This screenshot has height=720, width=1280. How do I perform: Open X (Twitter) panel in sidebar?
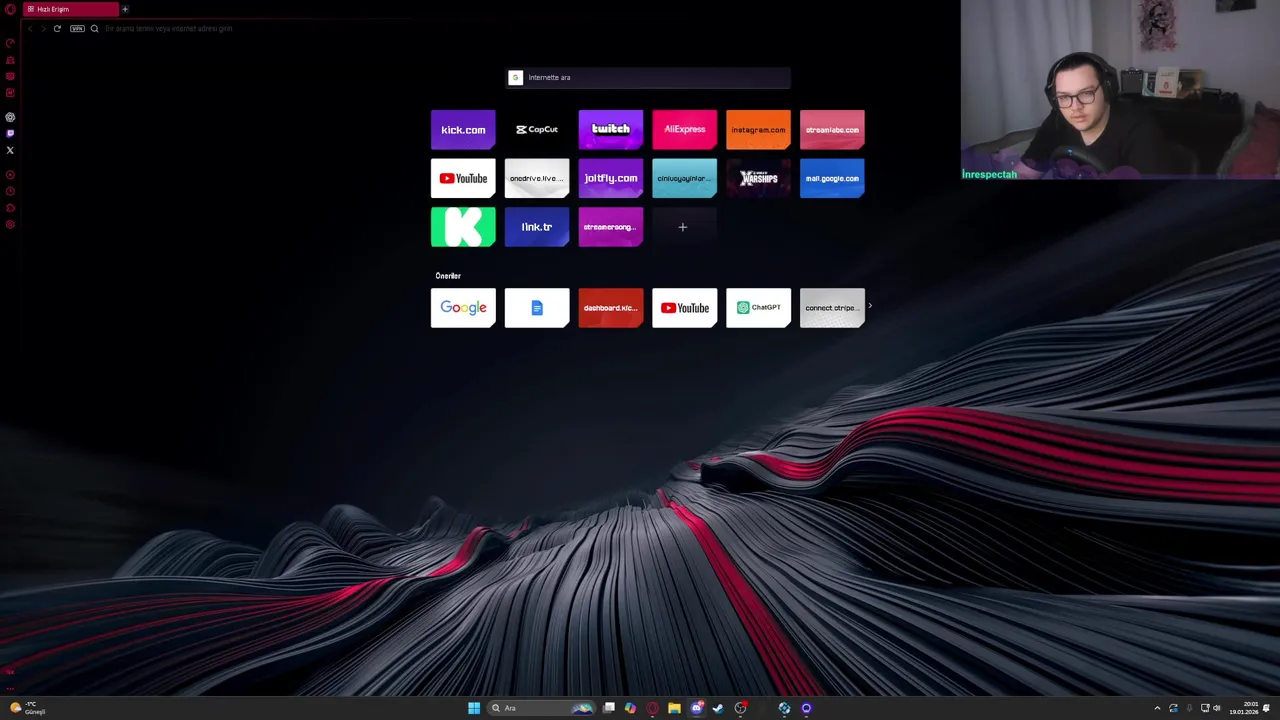point(10,150)
